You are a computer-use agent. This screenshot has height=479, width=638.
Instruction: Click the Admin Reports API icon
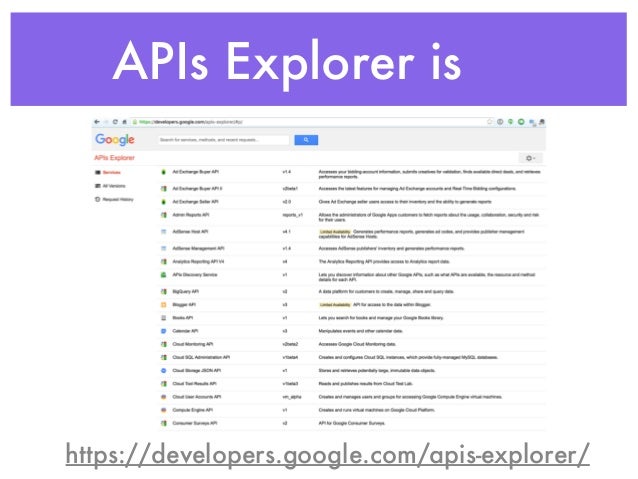point(164,215)
